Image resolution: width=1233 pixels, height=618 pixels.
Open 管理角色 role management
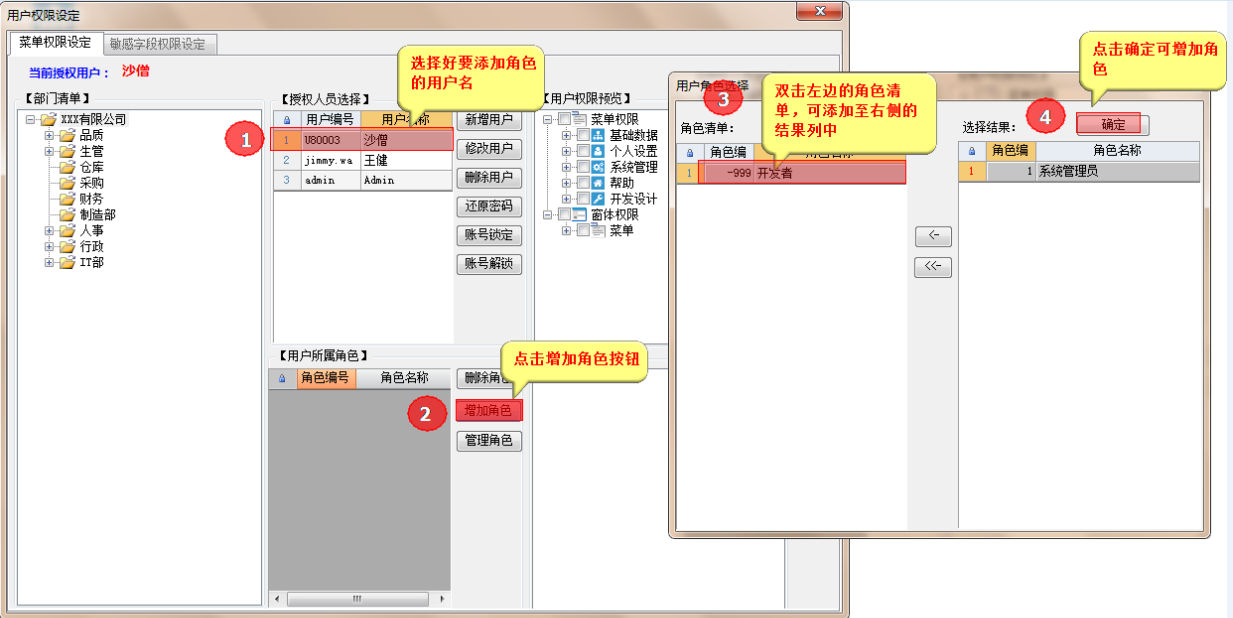(x=489, y=441)
